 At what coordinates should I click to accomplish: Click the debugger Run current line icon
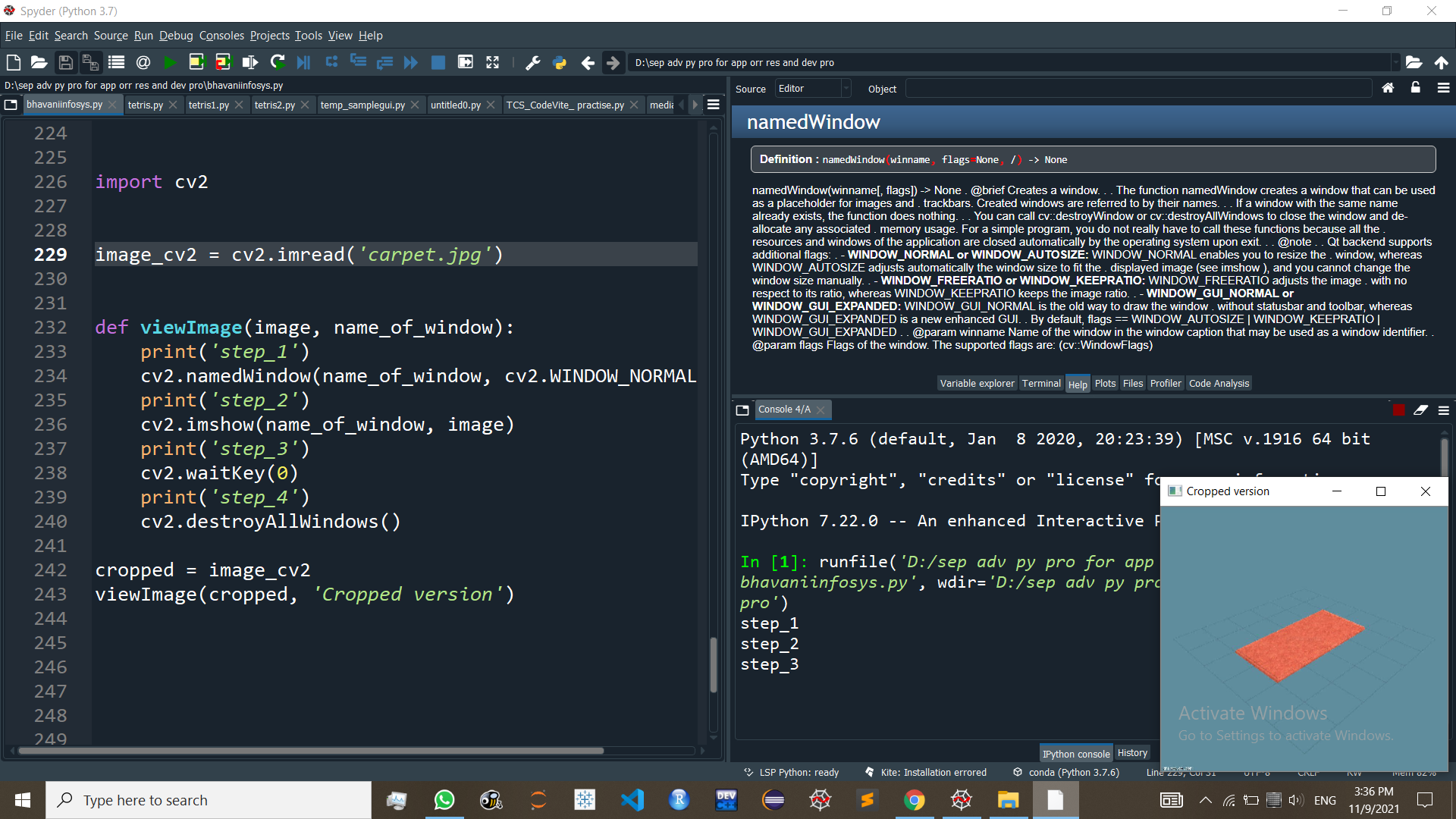[x=331, y=62]
